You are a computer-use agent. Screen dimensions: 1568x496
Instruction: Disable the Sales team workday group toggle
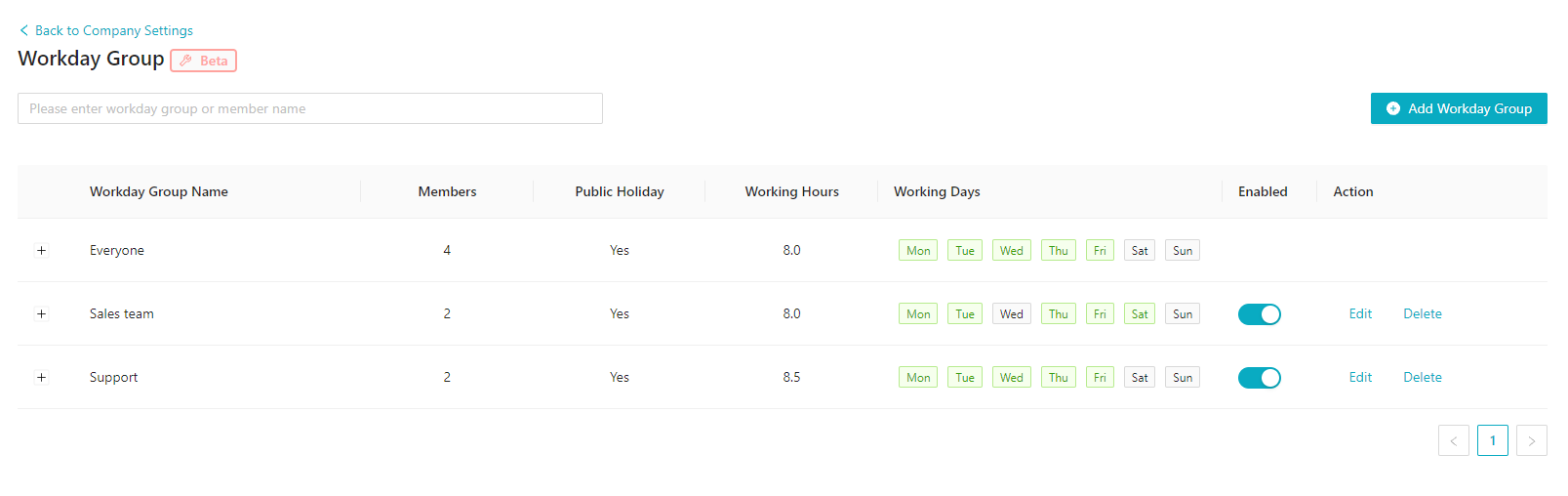click(x=1260, y=314)
